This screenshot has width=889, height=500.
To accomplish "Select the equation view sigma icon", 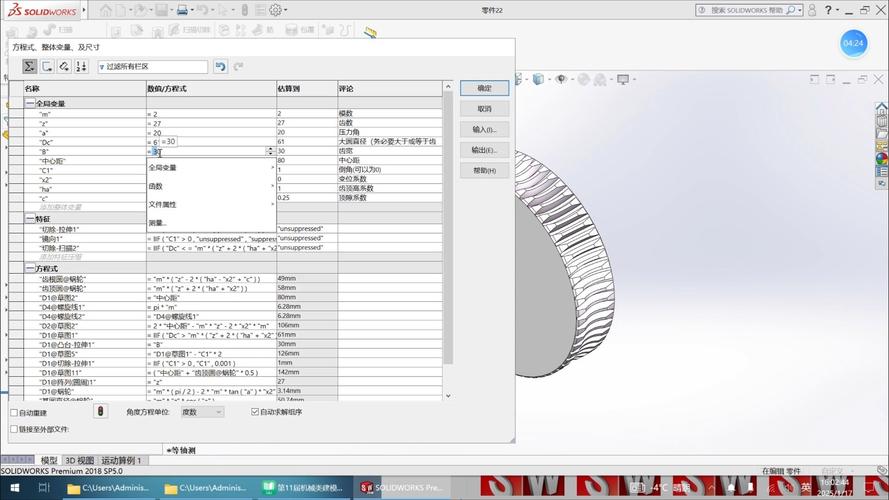I will 29,66.
